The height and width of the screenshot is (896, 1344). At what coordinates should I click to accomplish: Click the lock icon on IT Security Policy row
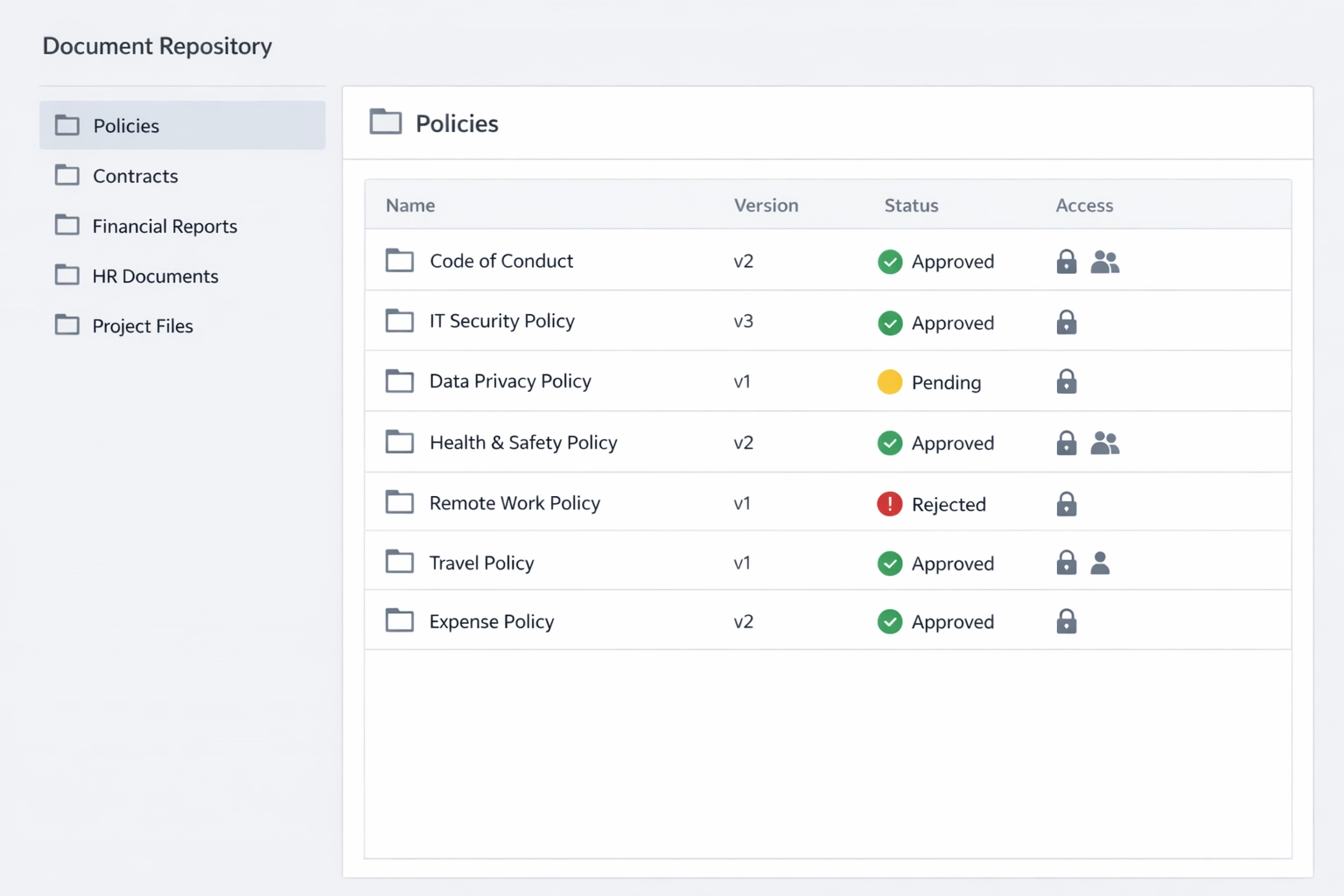[x=1066, y=322]
